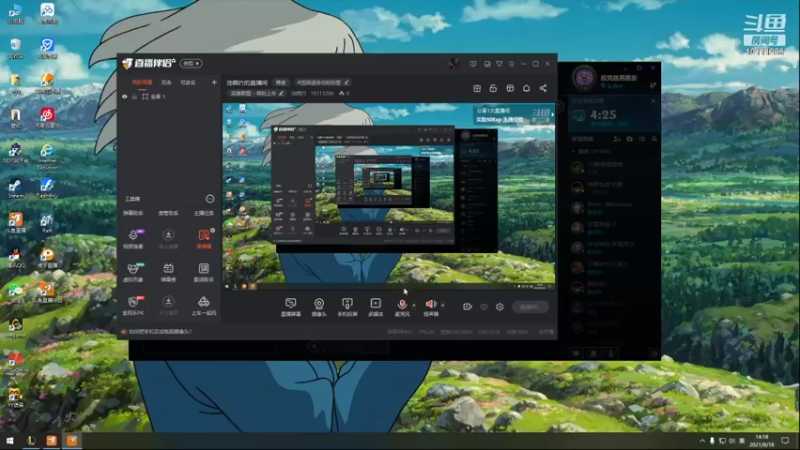Image resolution: width=800 pixels, height=450 pixels.
Task: Open the 主播任务 tool tab
Action: (x=204, y=213)
